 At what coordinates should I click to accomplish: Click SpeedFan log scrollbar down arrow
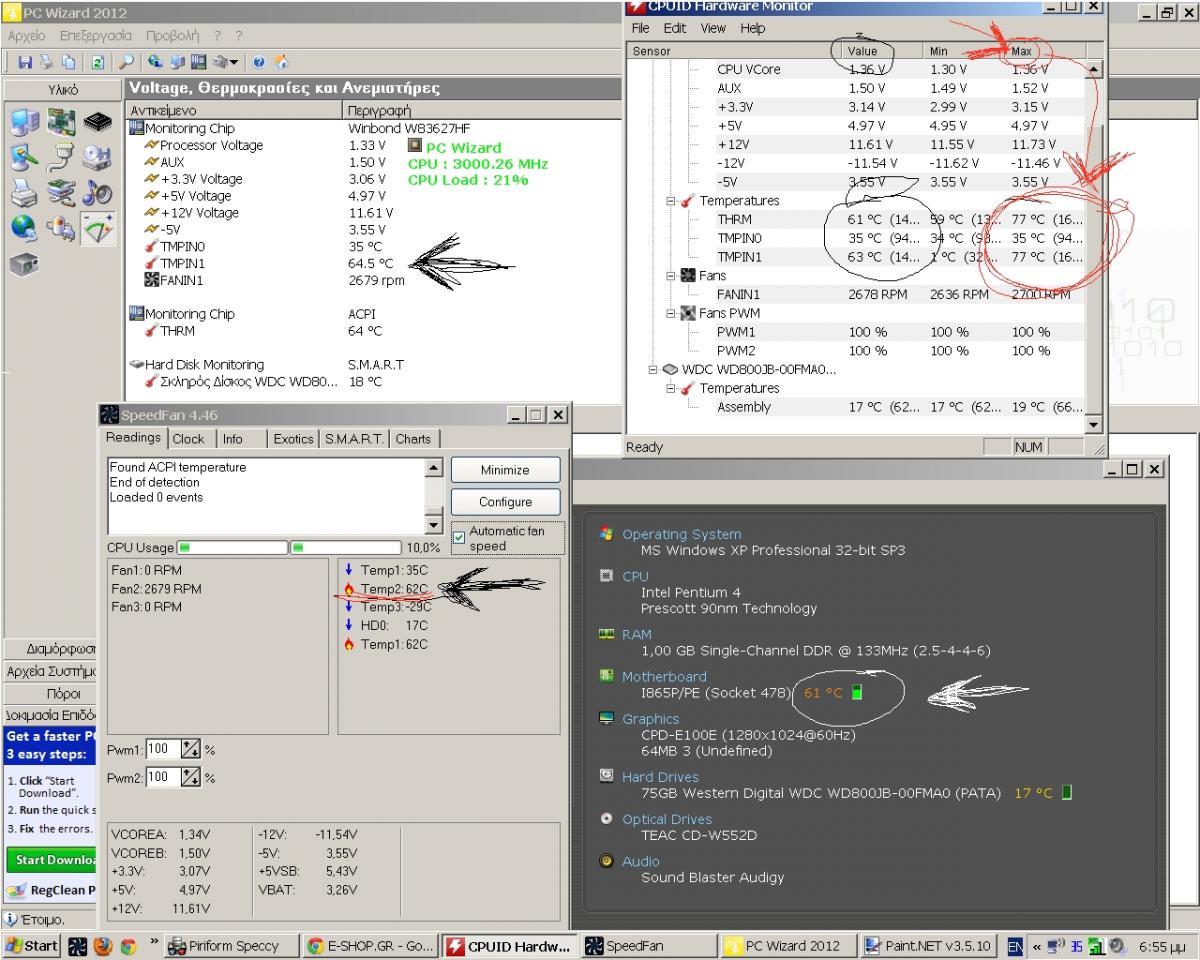434,526
